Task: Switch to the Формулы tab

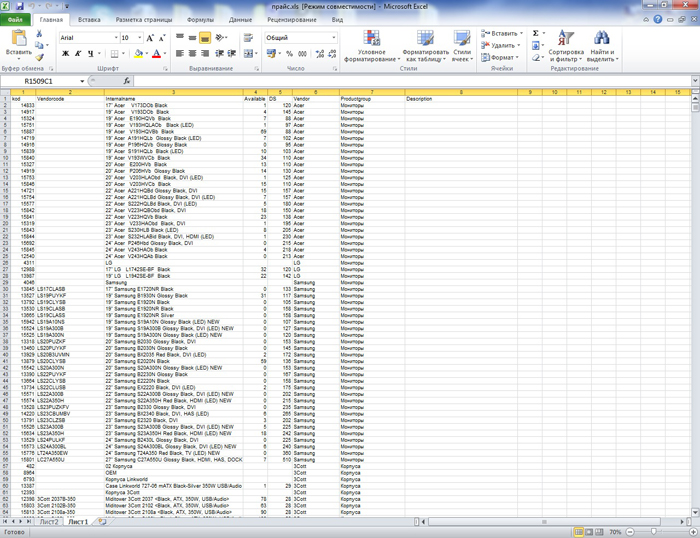Action: click(200, 20)
